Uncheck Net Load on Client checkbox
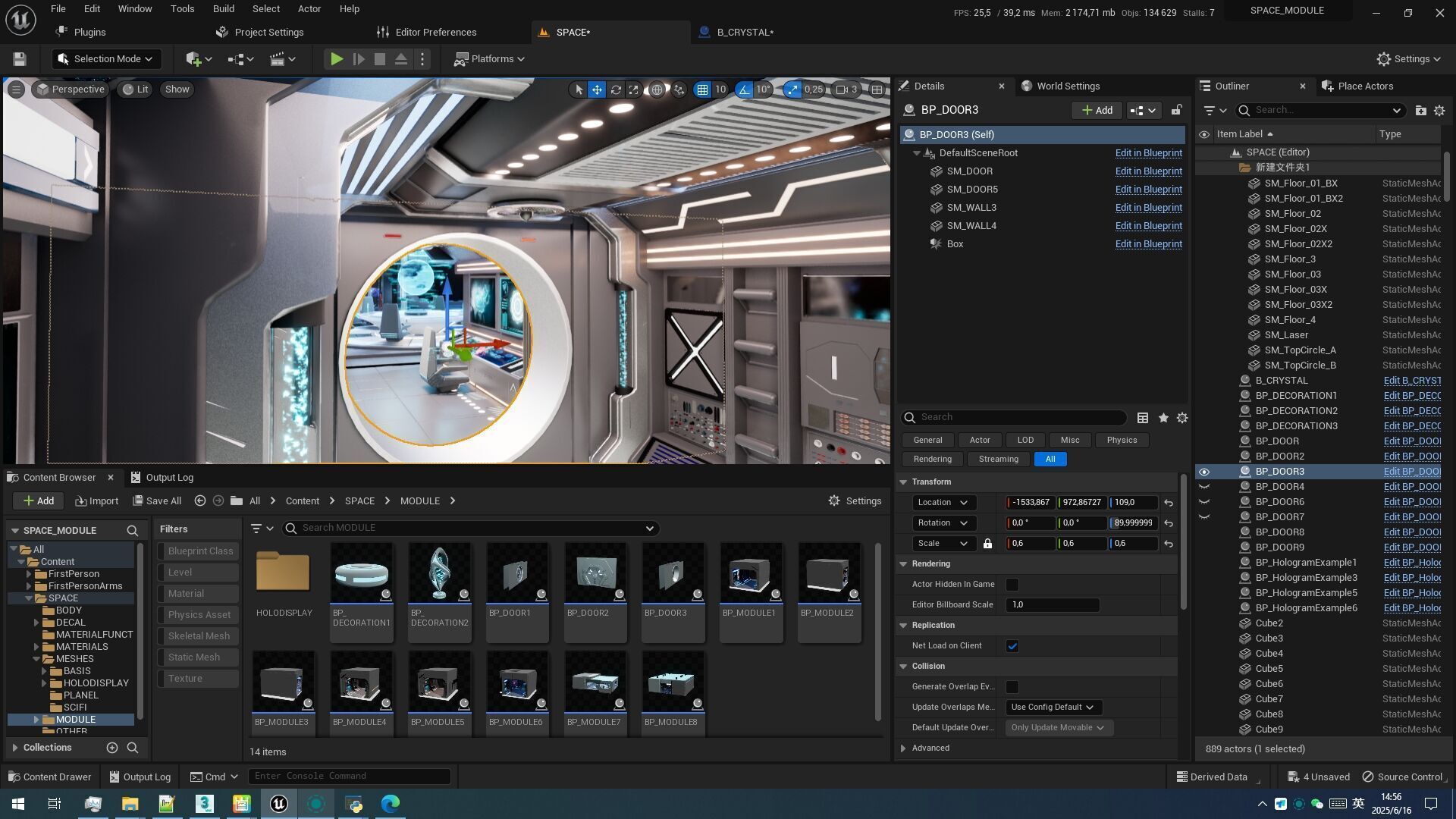Image resolution: width=1456 pixels, height=819 pixels. point(1012,646)
